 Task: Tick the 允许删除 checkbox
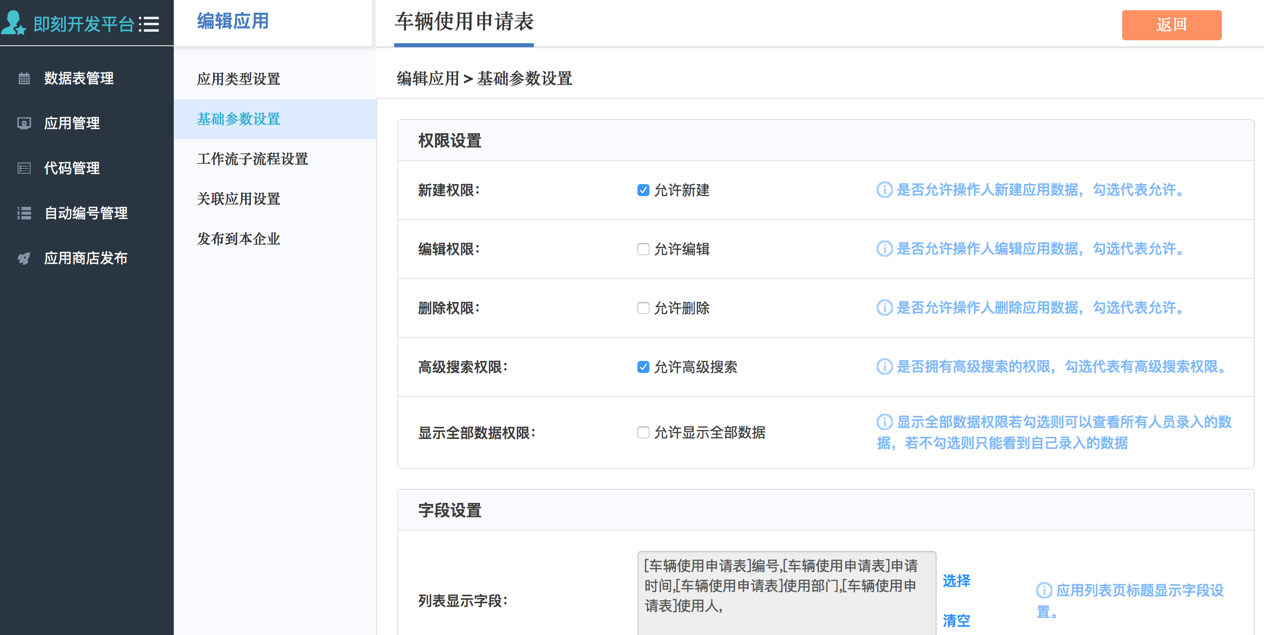coord(643,308)
